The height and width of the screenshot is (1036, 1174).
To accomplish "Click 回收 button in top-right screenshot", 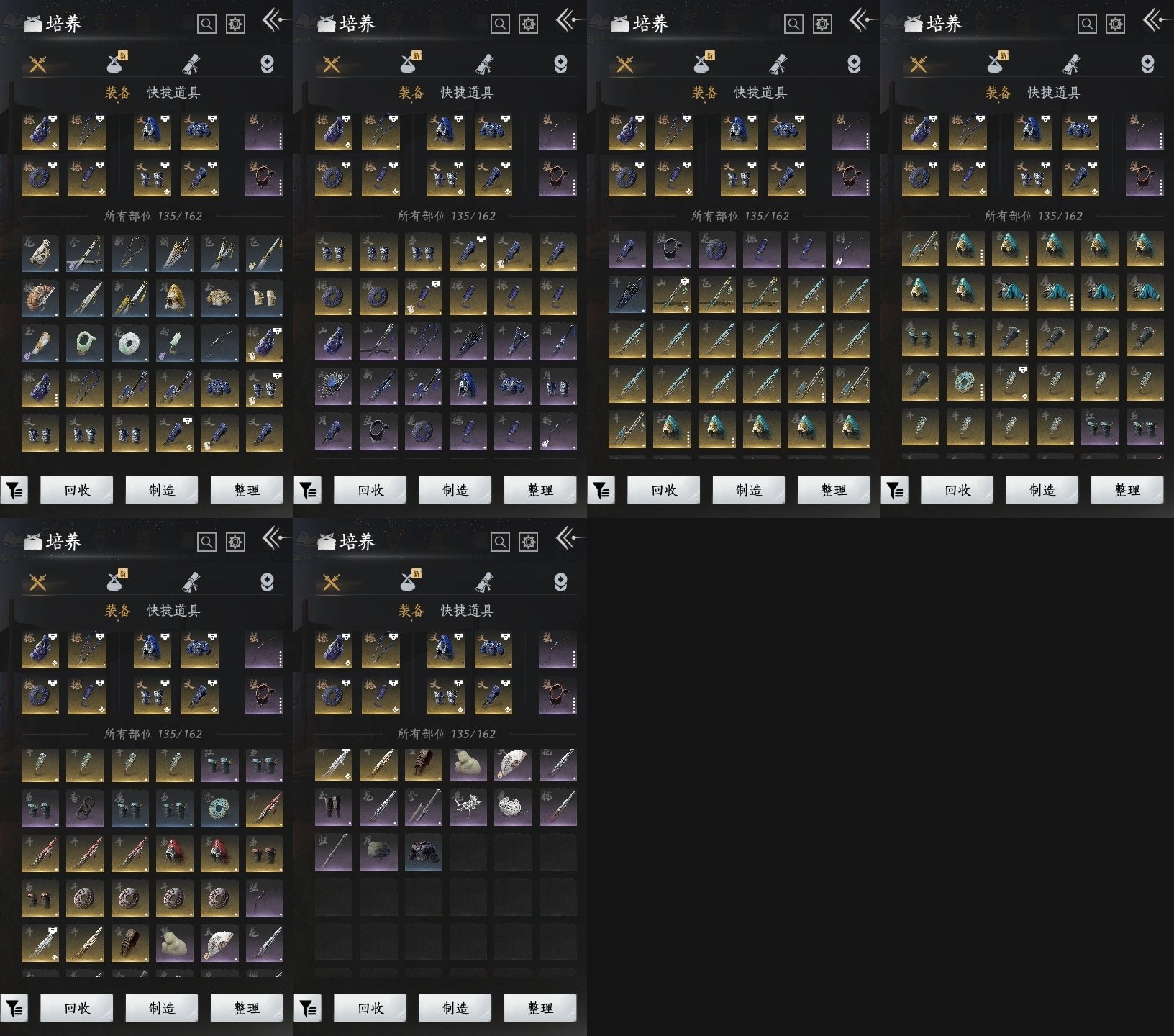I will pyautogui.click(x=957, y=490).
